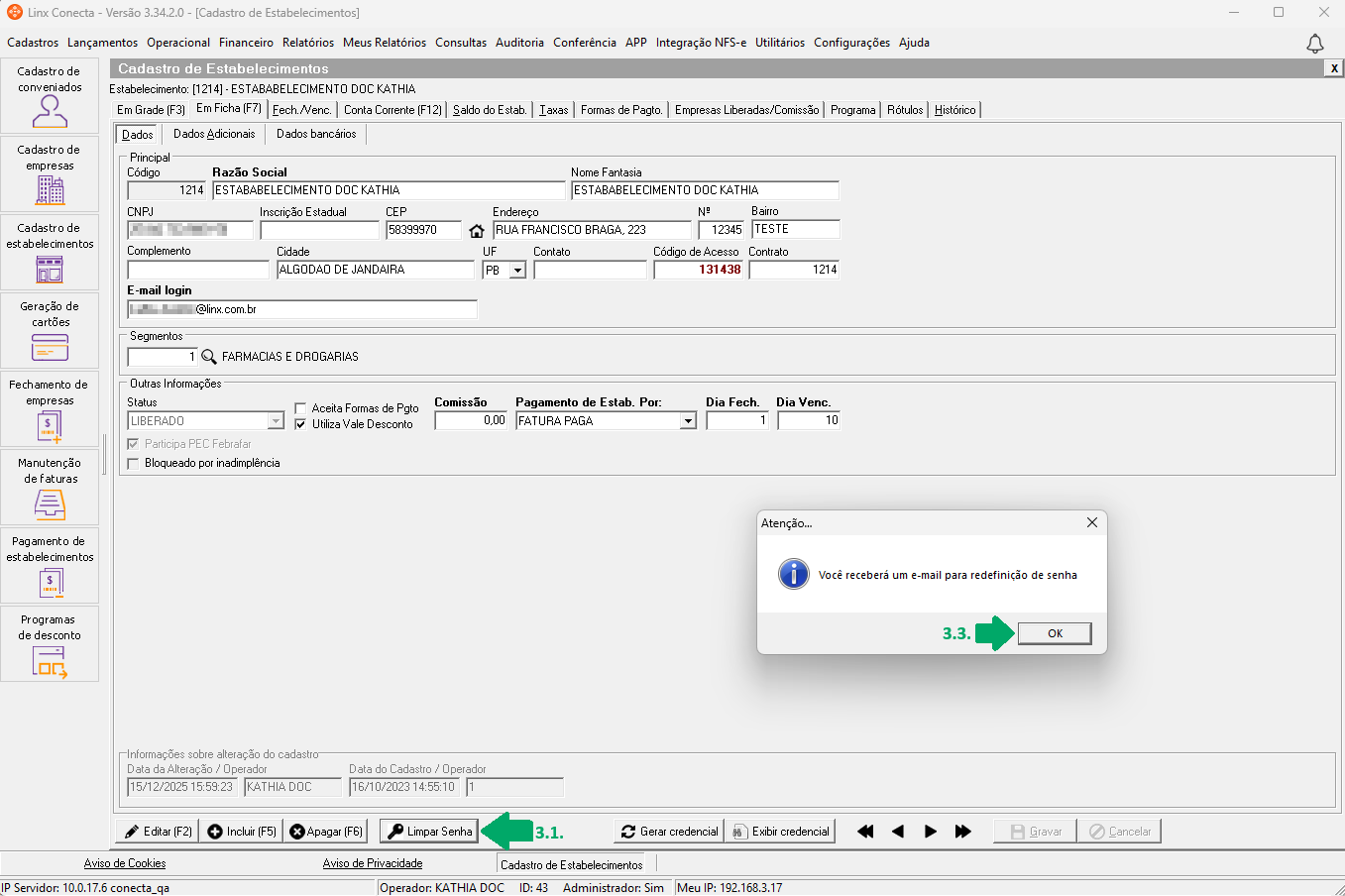Switch to Dados bancários sub-tab
The image size is (1345, 896).
coord(316,134)
